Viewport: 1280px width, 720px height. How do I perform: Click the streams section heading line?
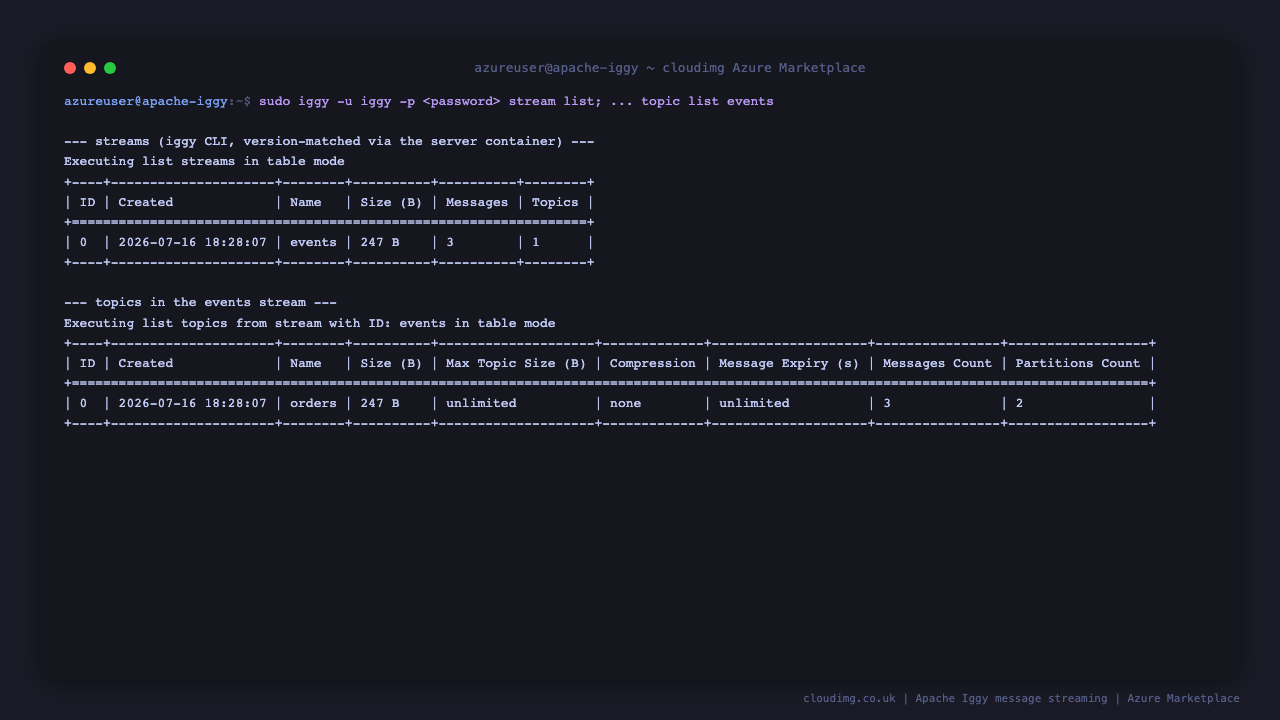click(329, 142)
